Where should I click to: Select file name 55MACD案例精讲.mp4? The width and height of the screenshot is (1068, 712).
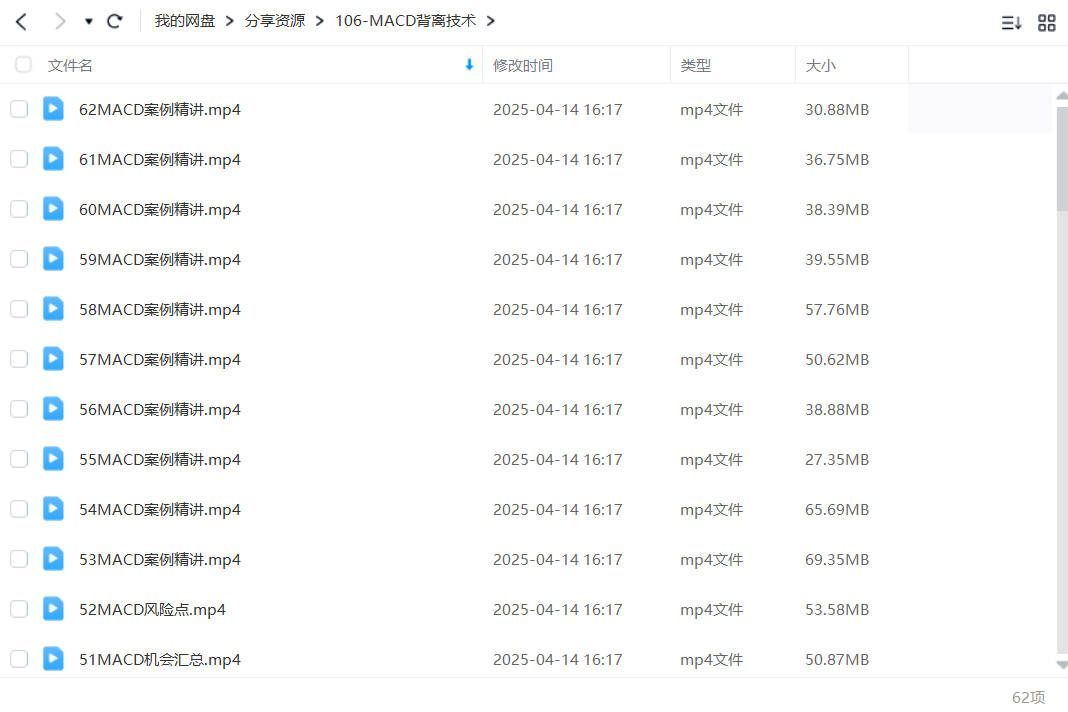pyautogui.click(x=160, y=460)
